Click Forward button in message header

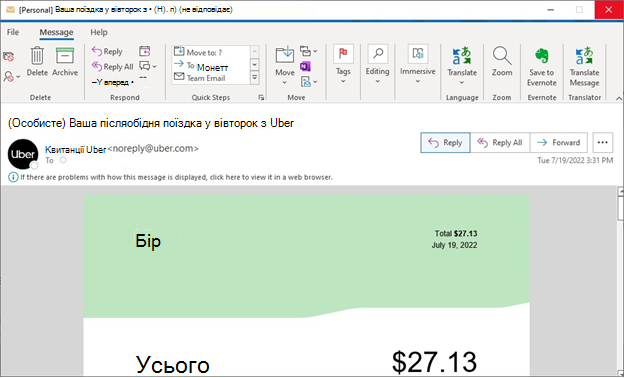click(x=558, y=142)
